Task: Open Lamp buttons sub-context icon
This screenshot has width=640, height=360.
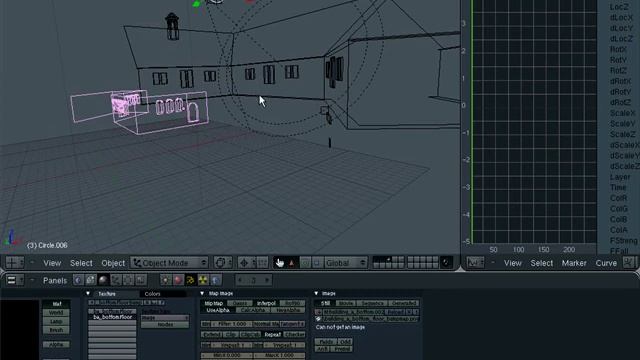Action: 165,280
